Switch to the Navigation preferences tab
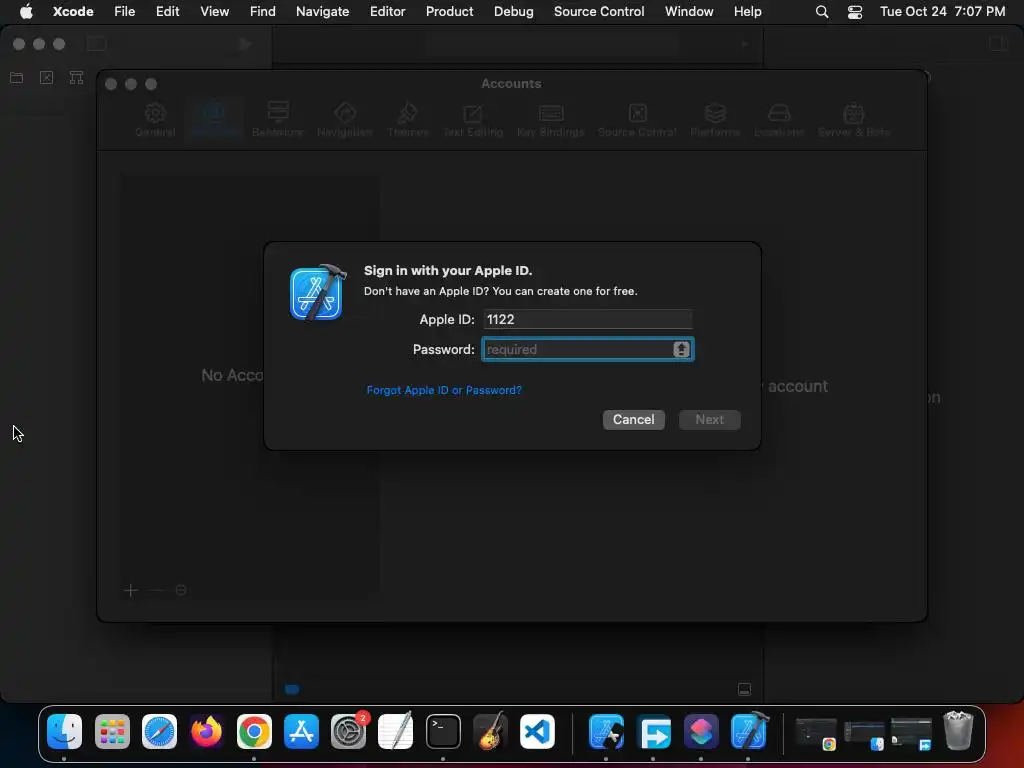 point(344,120)
